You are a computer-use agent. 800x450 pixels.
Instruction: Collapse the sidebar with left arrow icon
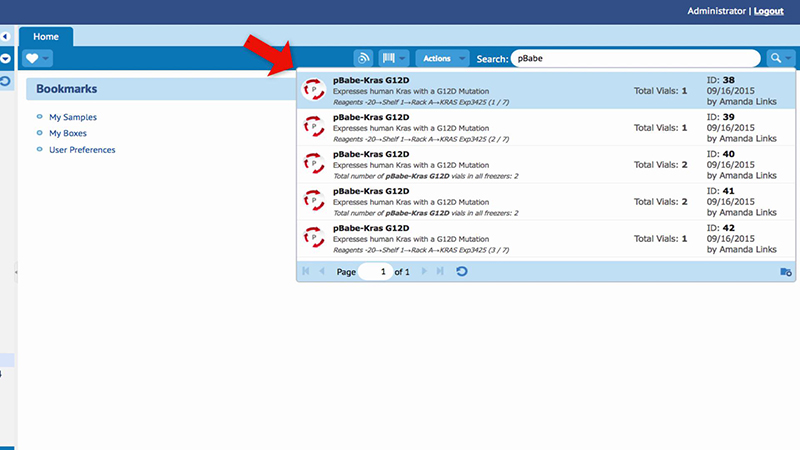pos(6,37)
